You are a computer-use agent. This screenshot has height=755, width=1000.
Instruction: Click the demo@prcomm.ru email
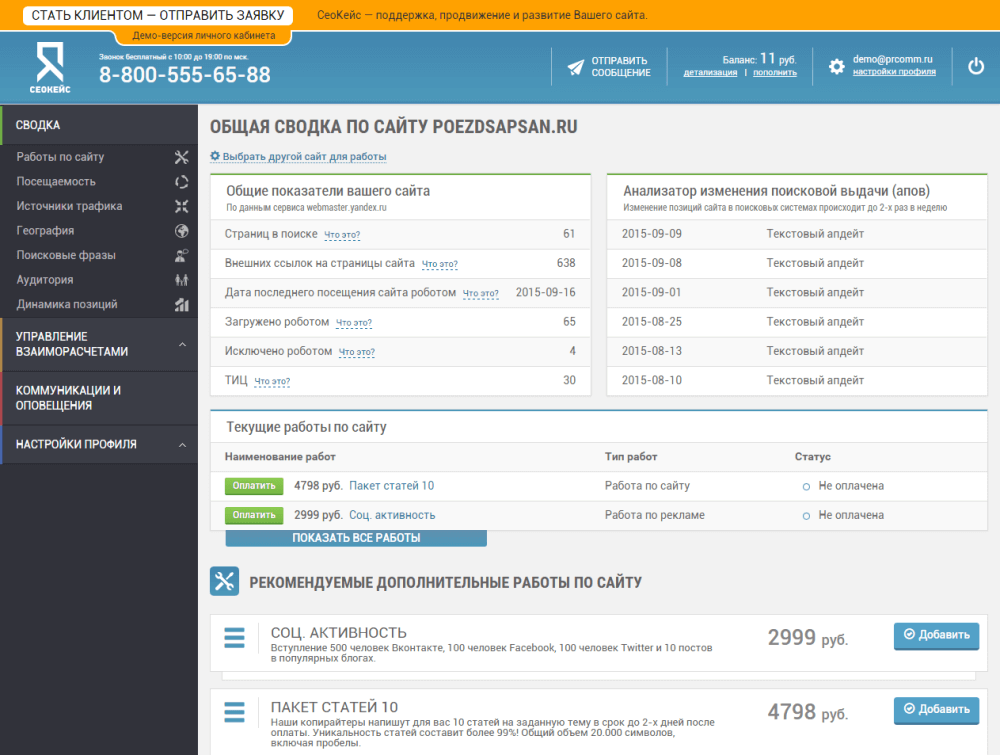892,59
